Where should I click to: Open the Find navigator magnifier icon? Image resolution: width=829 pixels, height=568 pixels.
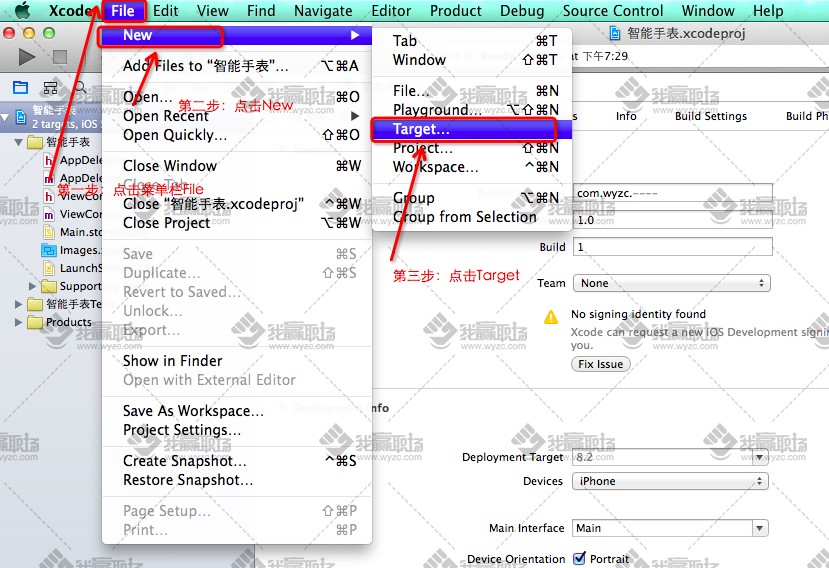[80, 87]
